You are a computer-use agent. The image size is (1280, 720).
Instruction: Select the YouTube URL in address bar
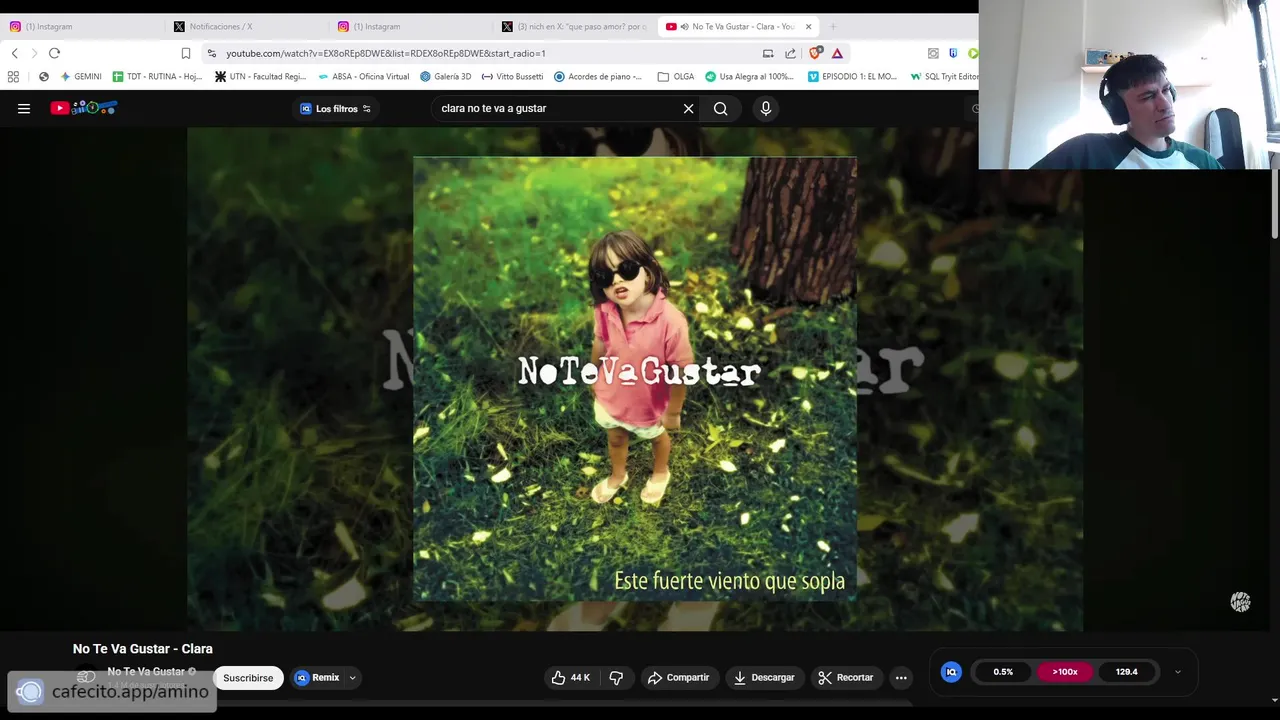[x=386, y=53]
